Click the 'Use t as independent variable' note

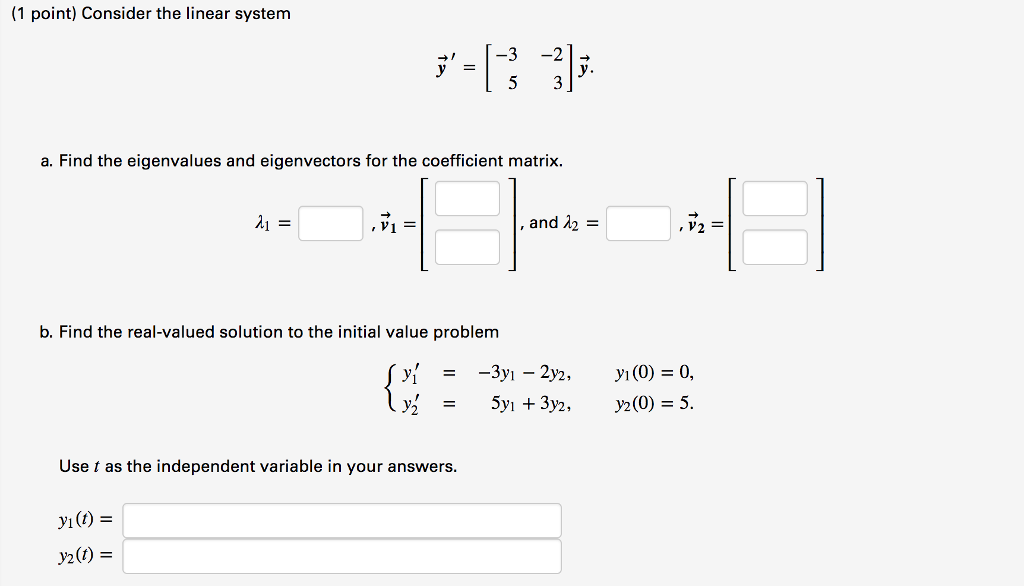[258, 466]
